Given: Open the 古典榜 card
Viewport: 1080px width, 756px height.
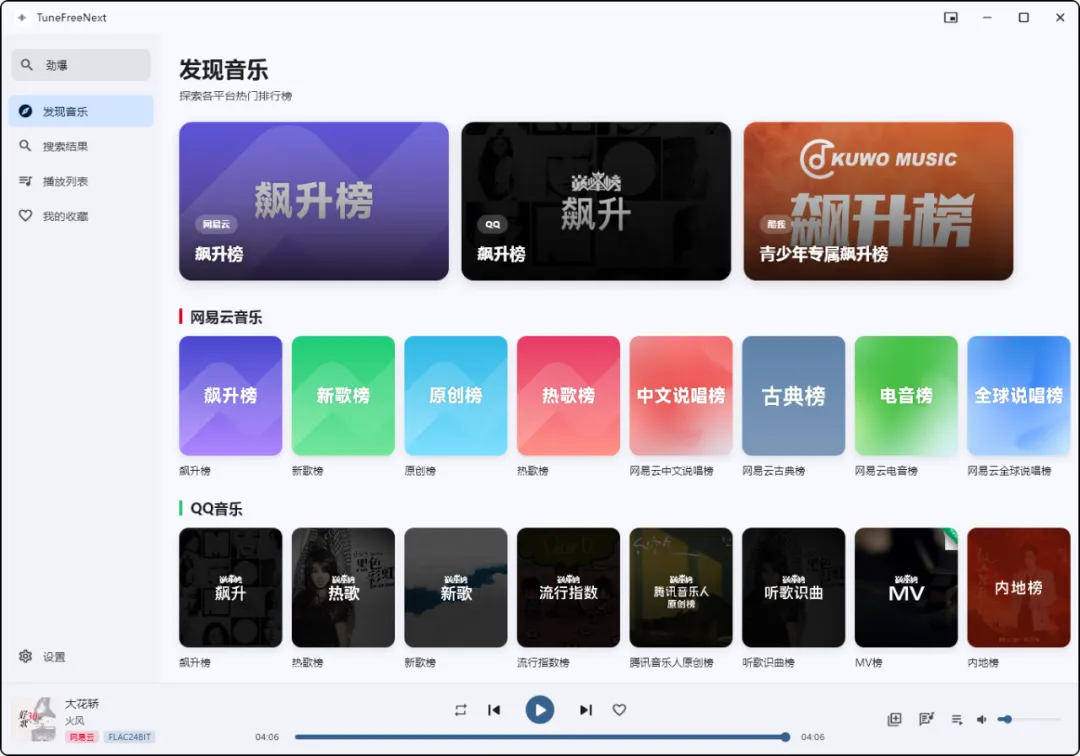Looking at the screenshot, I should [793, 396].
